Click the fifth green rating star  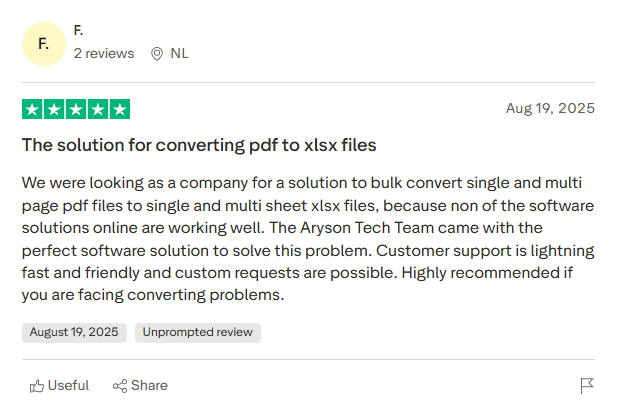tap(120, 109)
